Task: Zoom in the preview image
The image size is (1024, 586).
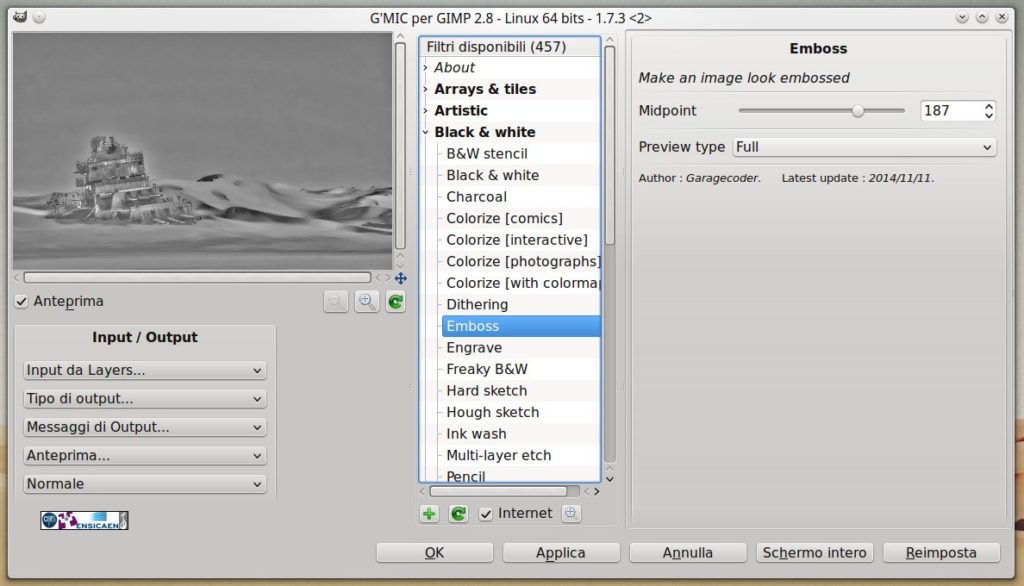Action: point(366,302)
